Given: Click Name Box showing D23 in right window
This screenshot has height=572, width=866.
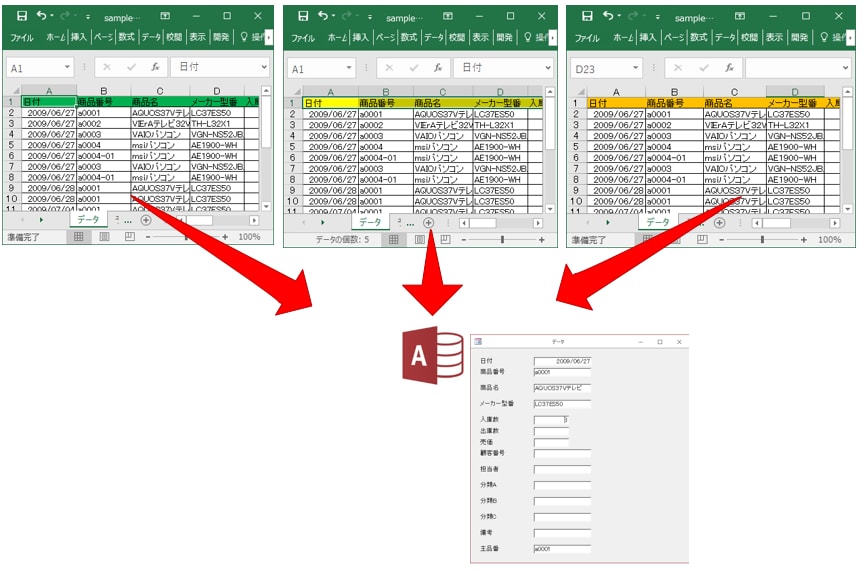Looking at the screenshot, I should pyautogui.click(x=600, y=68).
